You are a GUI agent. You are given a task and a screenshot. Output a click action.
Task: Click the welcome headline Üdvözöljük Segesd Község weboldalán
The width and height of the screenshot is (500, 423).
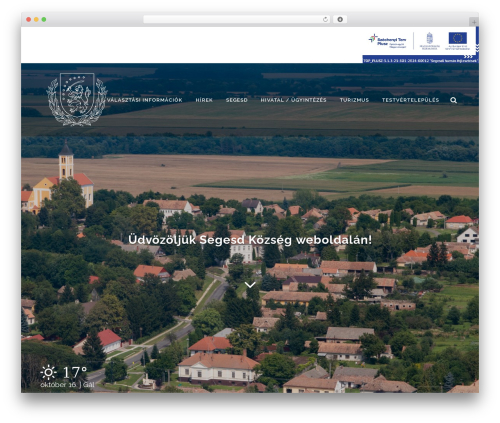tap(250, 240)
